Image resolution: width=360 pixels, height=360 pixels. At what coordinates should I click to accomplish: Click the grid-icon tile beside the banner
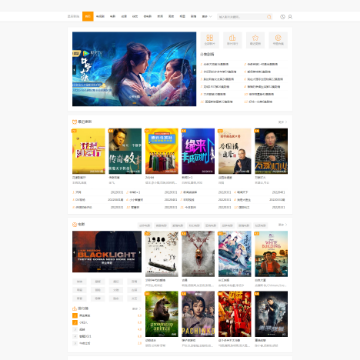tap(210, 40)
